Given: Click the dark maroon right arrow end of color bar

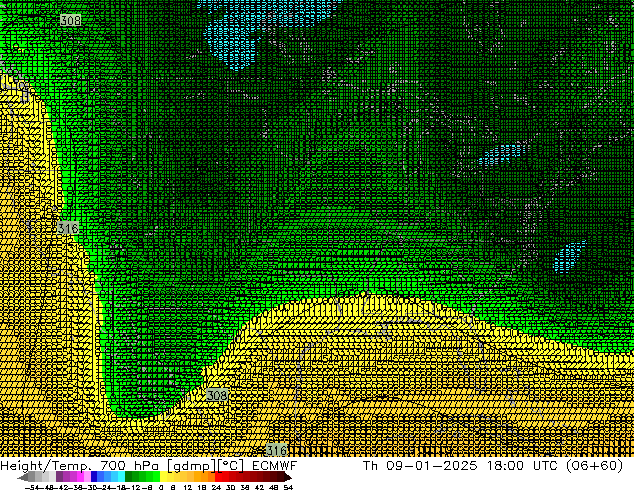Looking at the screenshot, I should [288, 477].
